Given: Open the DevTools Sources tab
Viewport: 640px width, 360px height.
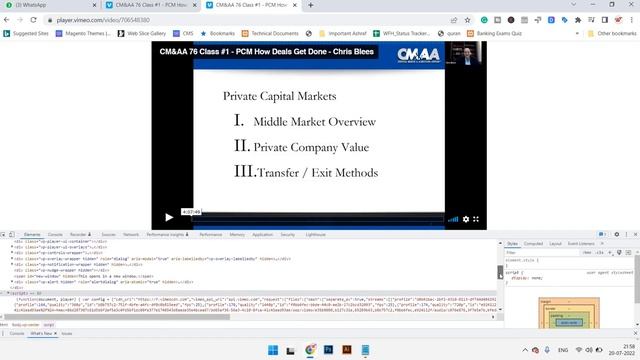Looking at the screenshot, I should [x=108, y=235].
